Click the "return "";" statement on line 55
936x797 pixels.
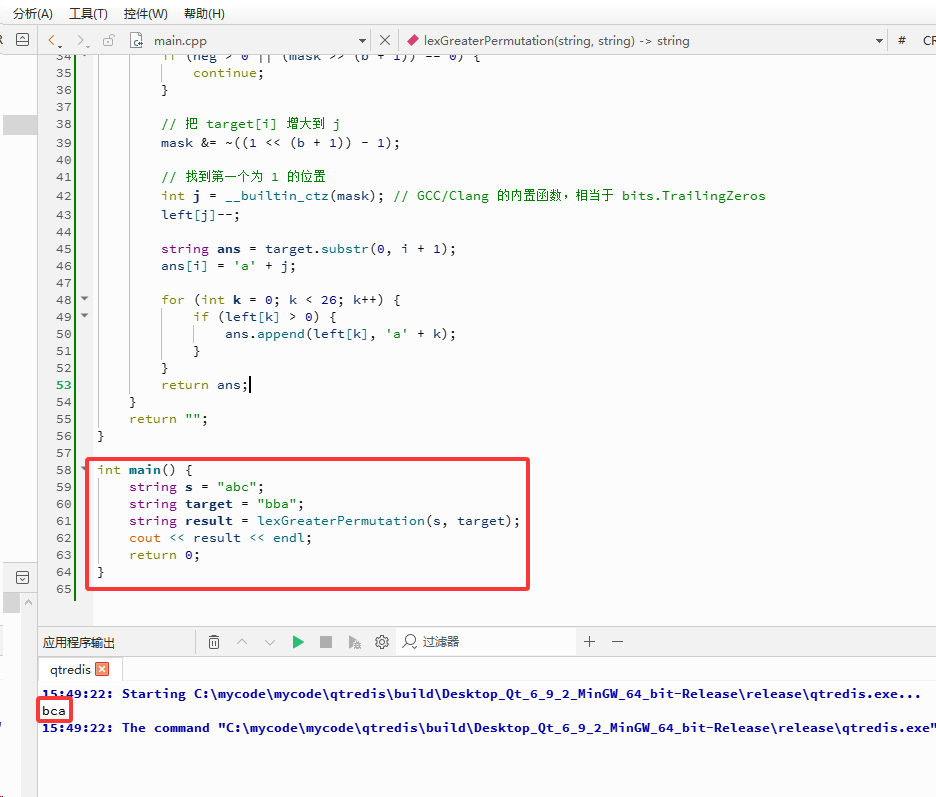[169, 419]
